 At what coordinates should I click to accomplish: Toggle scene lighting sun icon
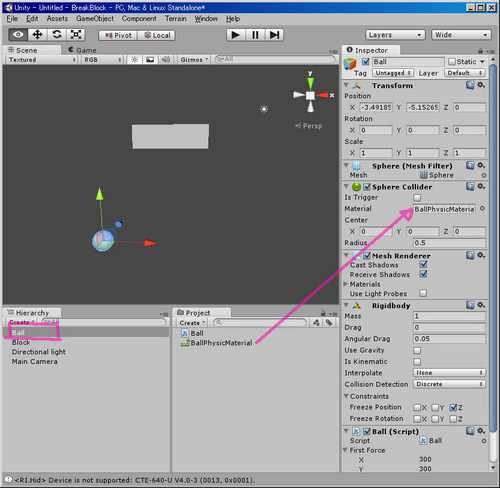click(x=134, y=60)
